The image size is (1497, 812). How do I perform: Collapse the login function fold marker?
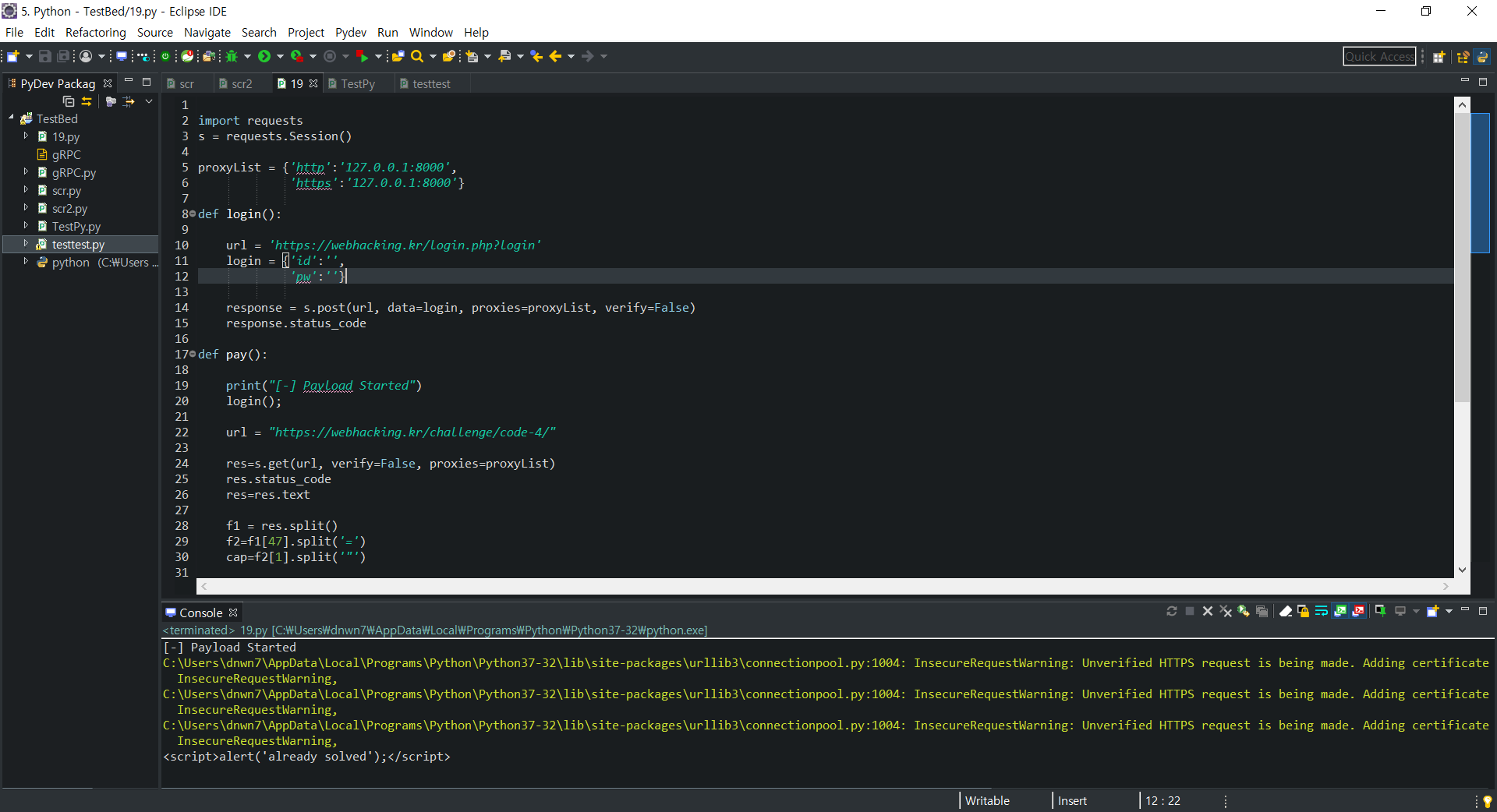[193, 214]
